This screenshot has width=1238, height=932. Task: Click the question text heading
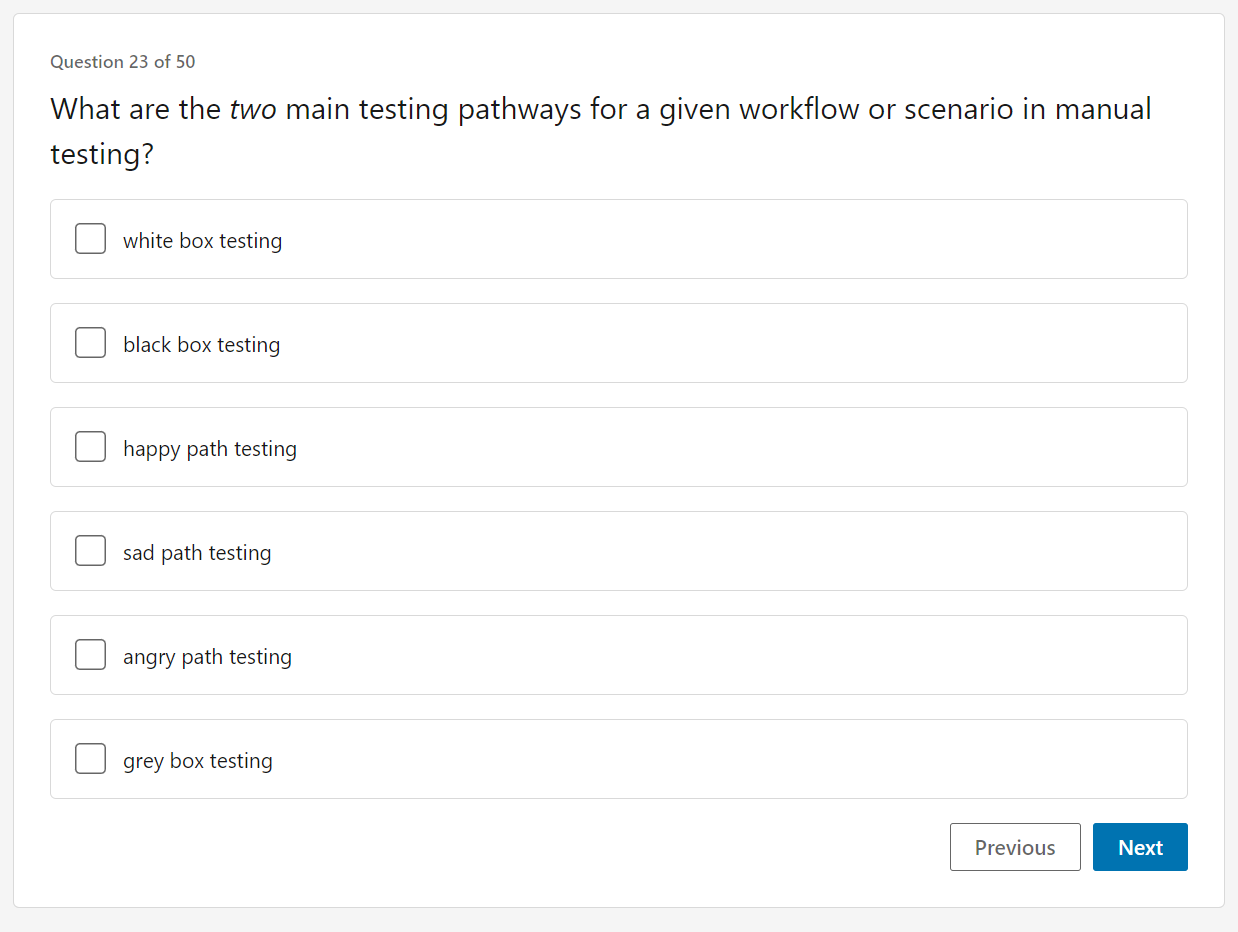tap(600, 130)
